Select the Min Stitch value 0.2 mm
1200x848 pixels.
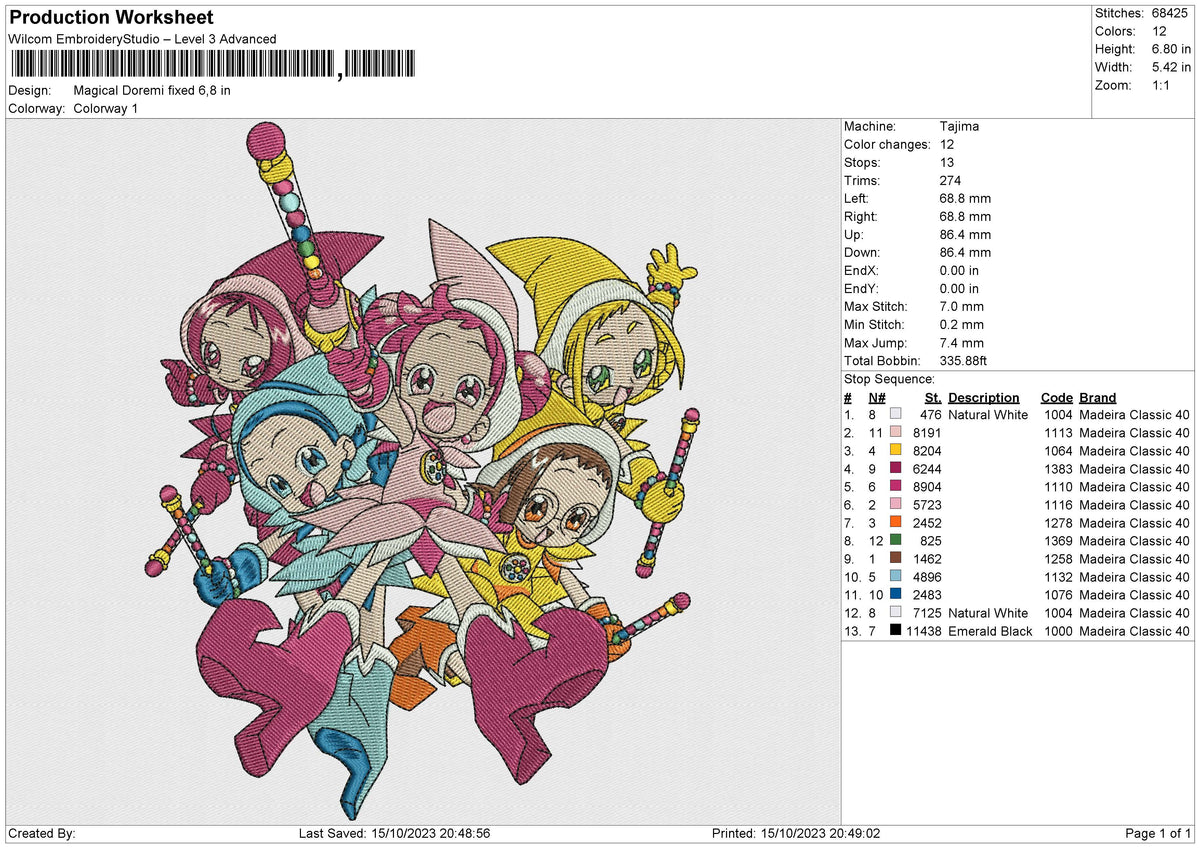[x=962, y=325]
